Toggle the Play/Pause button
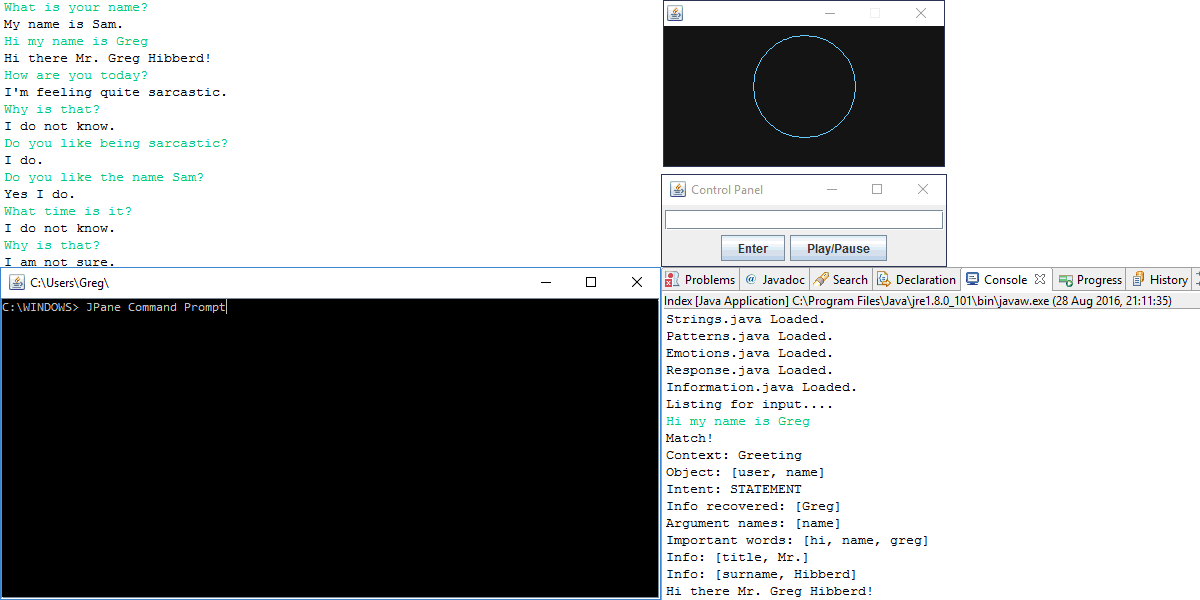 [x=838, y=249]
